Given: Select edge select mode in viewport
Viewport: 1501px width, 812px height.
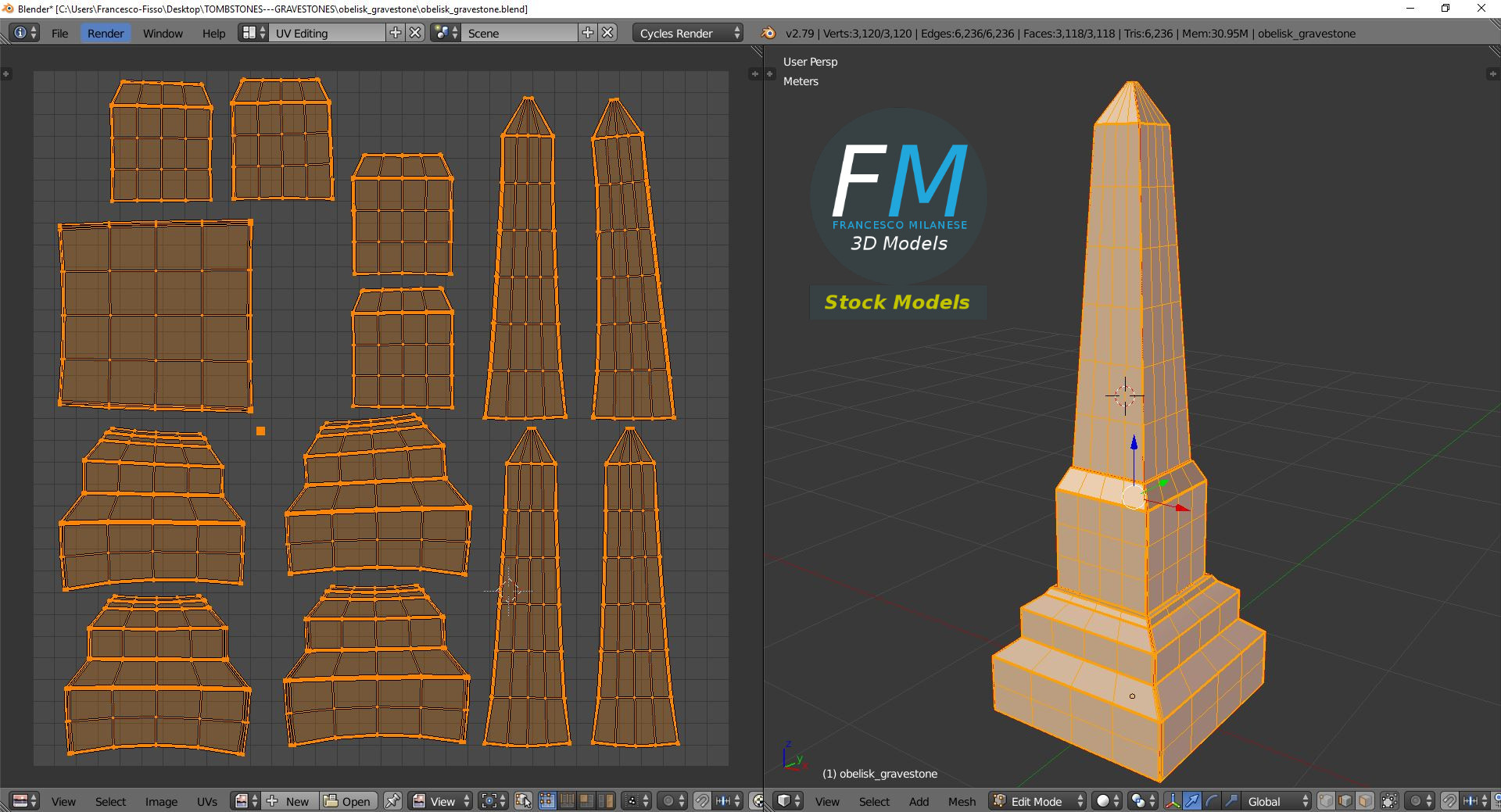Looking at the screenshot, I should pos(1345,801).
